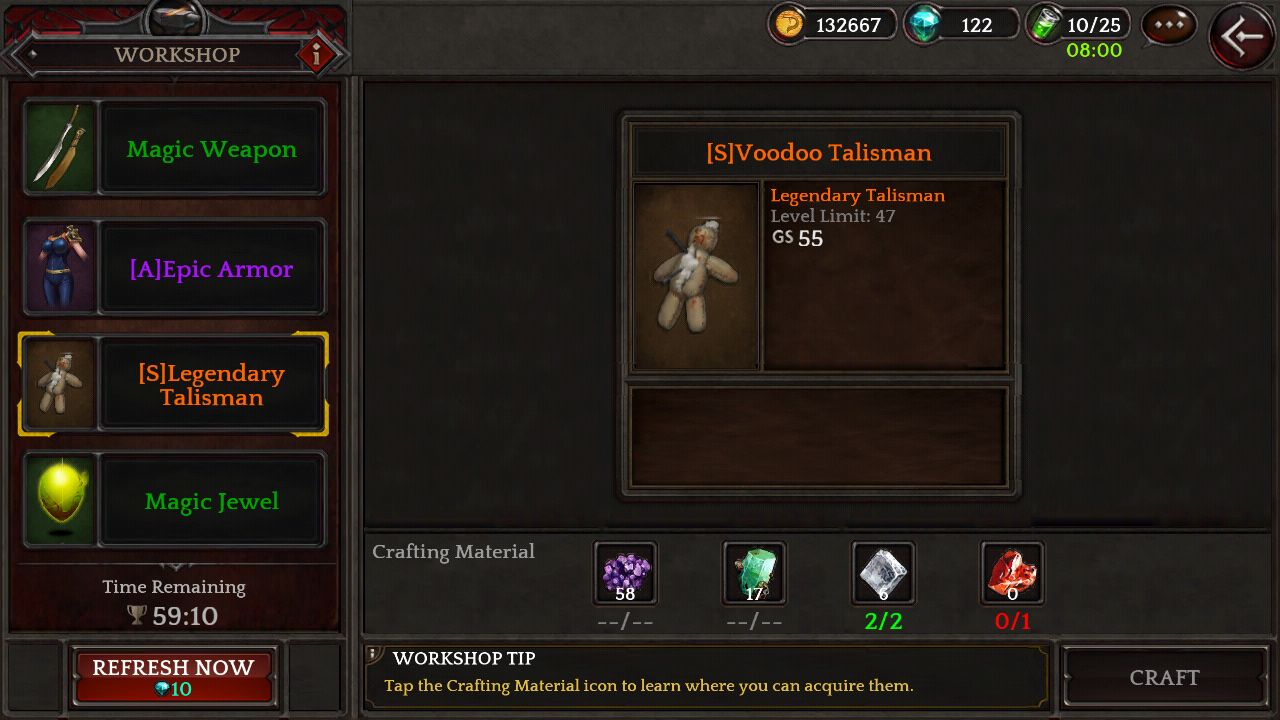This screenshot has height=720, width=1280.
Task: Click the blue gem currency icon
Action: pyautogui.click(x=924, y=25)
